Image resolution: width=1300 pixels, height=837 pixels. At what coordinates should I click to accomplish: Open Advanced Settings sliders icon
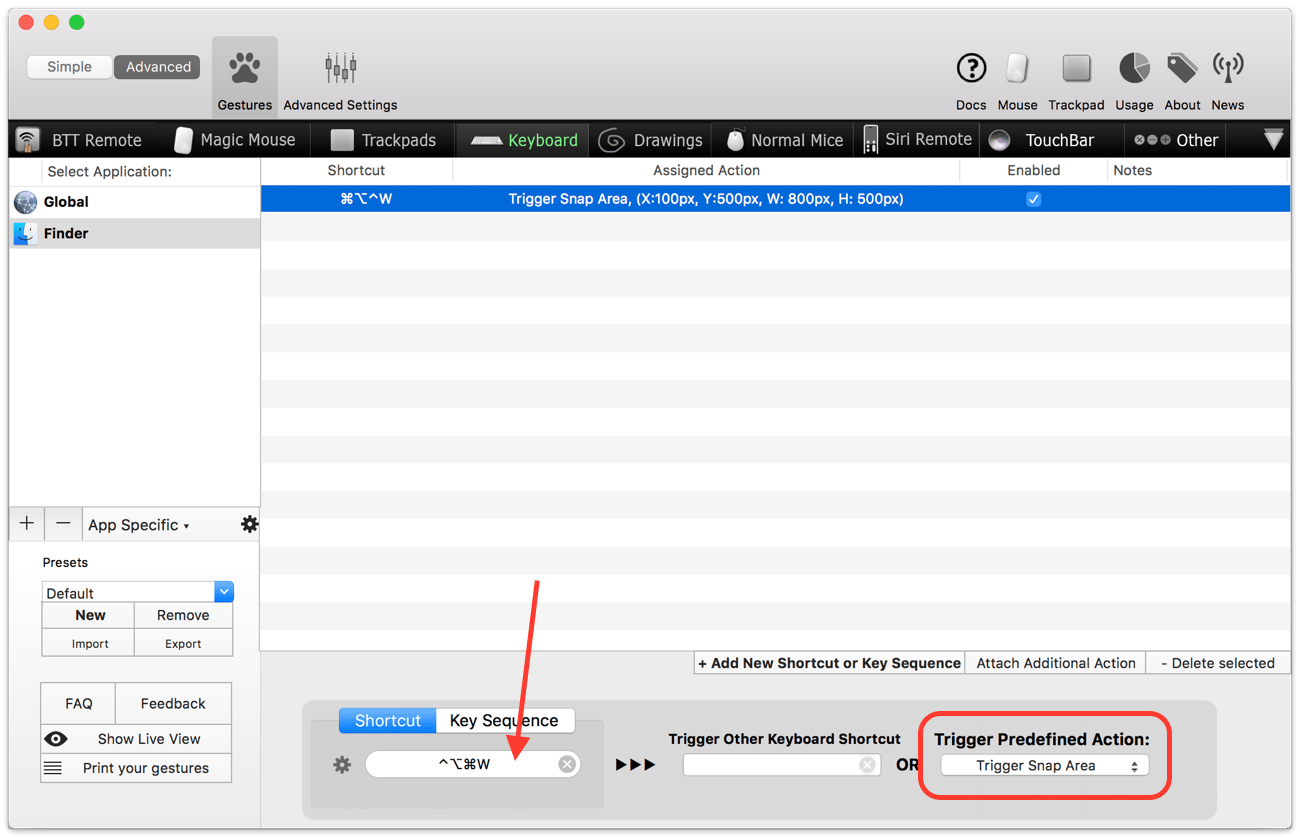coord(340,68)
